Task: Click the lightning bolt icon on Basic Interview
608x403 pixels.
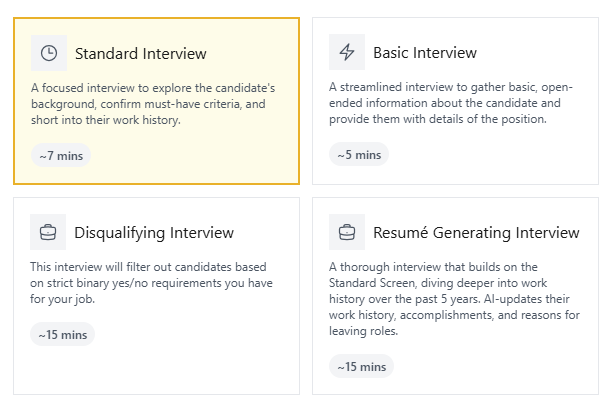Action: tap(347, 52)
